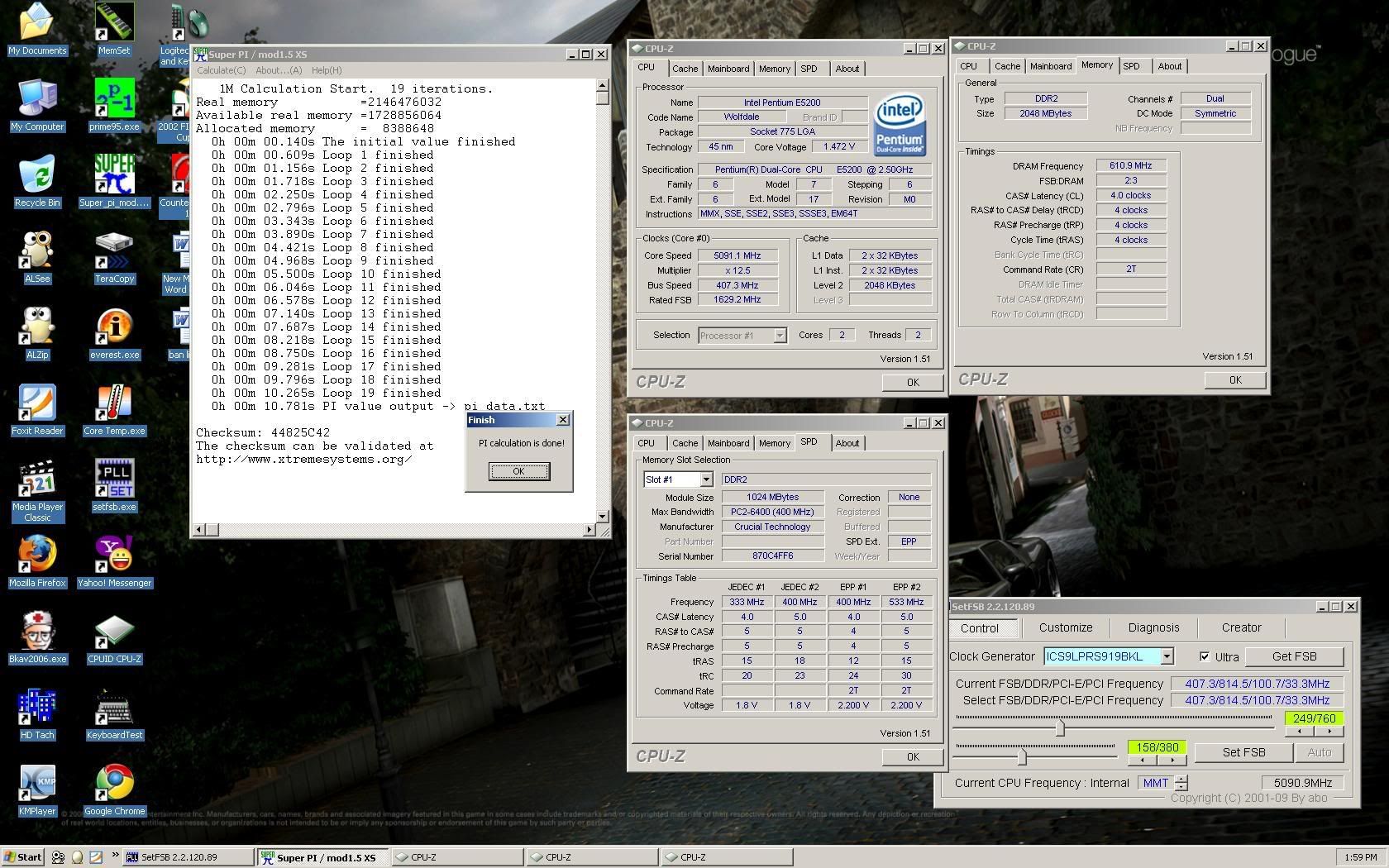Screen dimensions: 1389x868
Task: Launch prime95.exe from the desktop
Action: [114, 106]
